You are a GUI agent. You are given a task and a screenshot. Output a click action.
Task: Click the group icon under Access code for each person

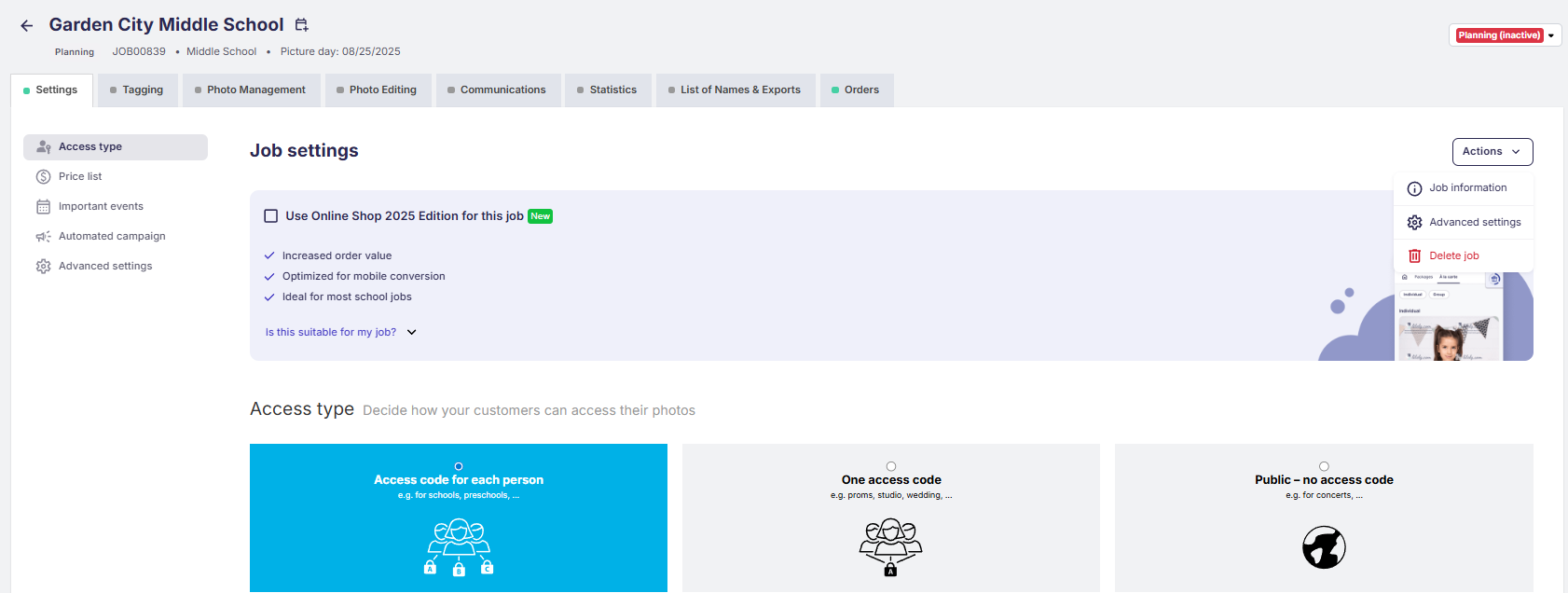pyautogui.click(x=459, y=547)
